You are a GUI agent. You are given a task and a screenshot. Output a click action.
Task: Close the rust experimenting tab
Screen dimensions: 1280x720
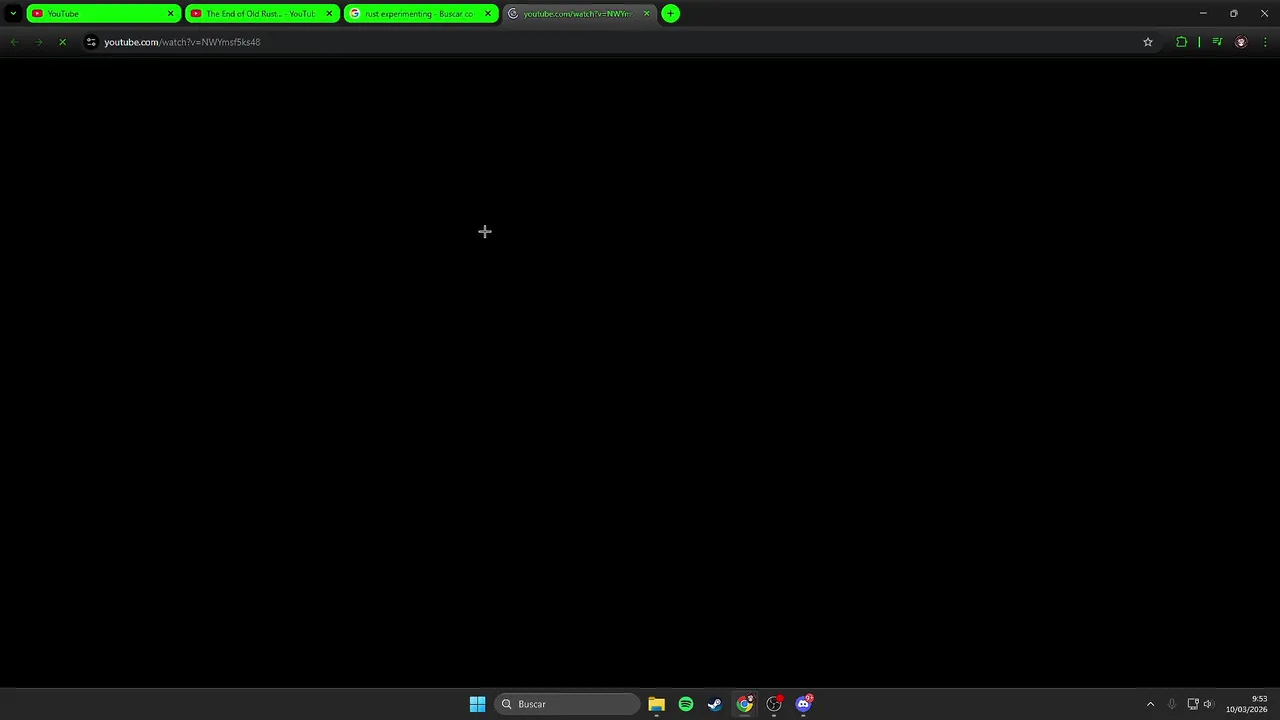[488, 13]
